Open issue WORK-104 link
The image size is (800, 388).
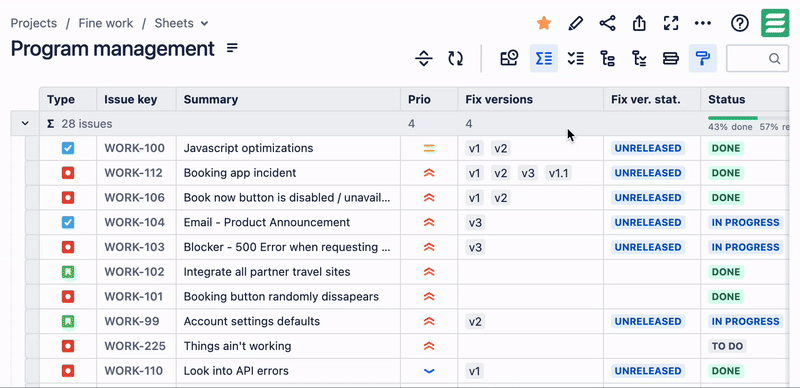click(135, 223)
